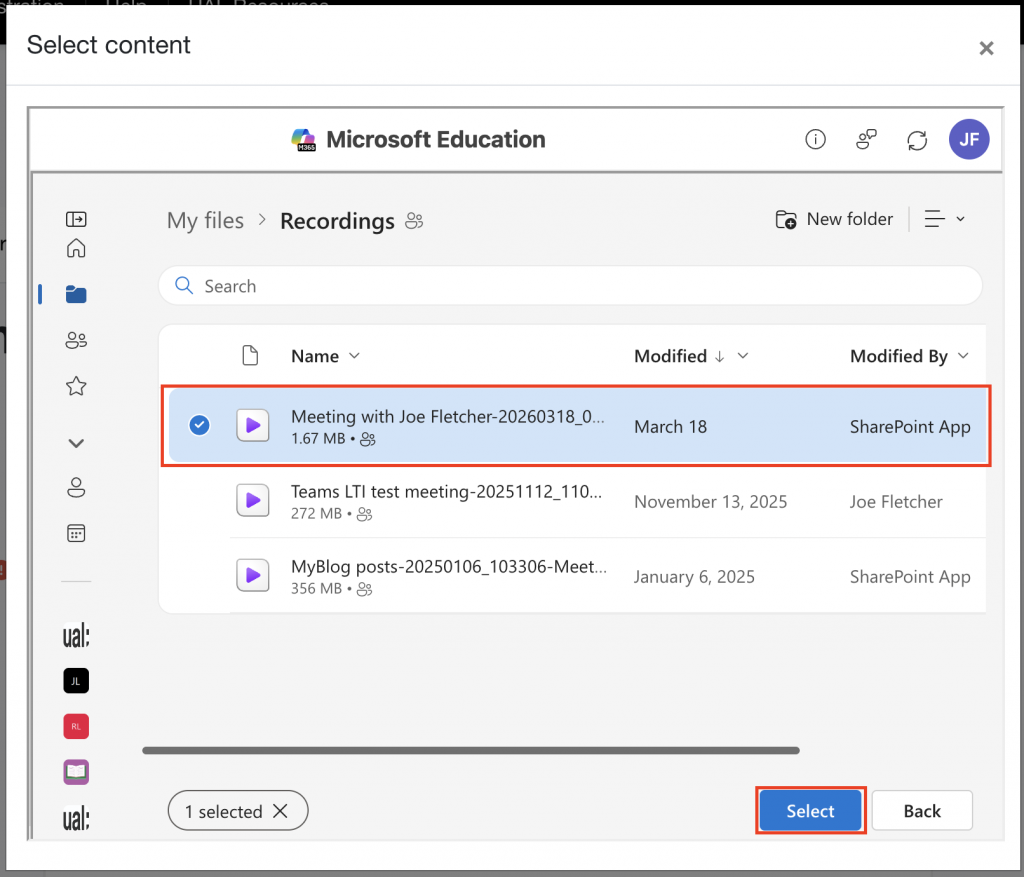Open Favorites star in the sidebar
1024x877 pixels.
[x=76, y=386]
